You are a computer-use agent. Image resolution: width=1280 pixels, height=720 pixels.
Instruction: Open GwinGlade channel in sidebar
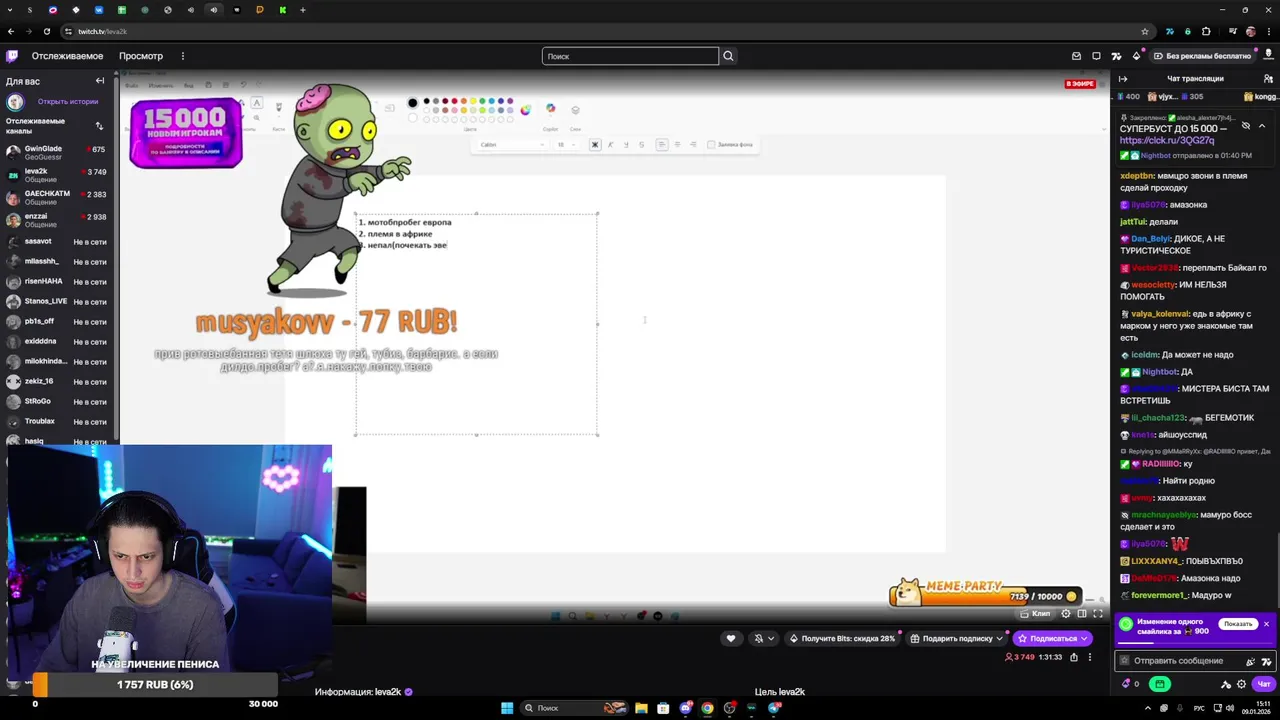(x=59, y=152)
